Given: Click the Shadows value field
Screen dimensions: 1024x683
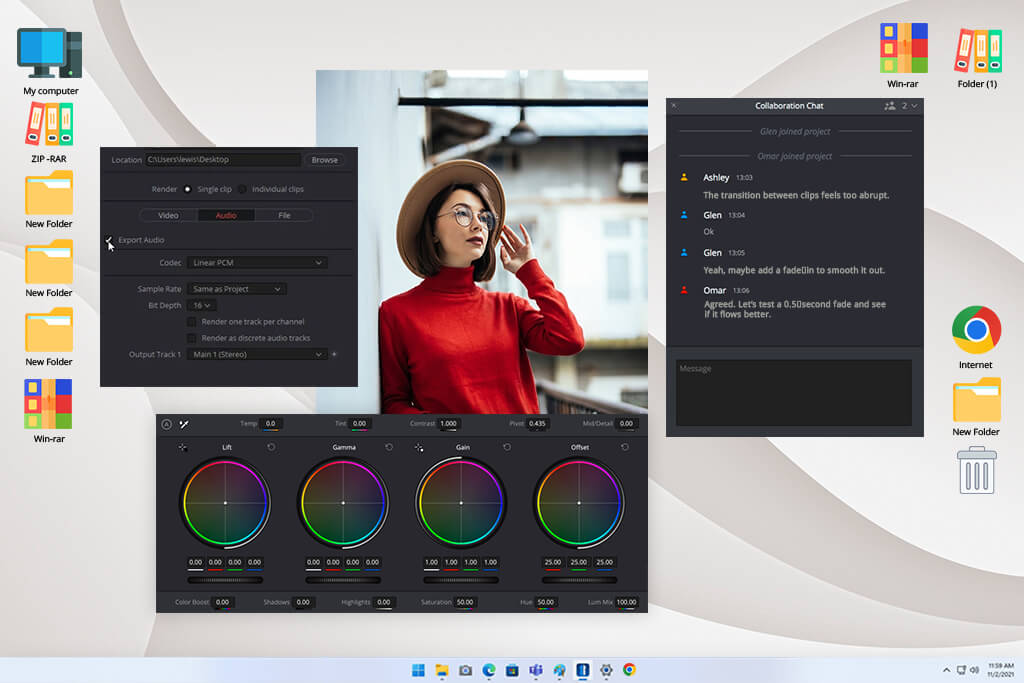Looking at the screenshot, I should click(303, 602).
